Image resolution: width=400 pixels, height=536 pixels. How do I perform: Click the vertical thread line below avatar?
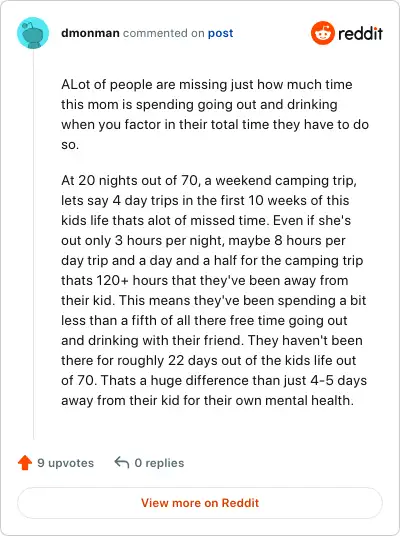coord(34,244)
